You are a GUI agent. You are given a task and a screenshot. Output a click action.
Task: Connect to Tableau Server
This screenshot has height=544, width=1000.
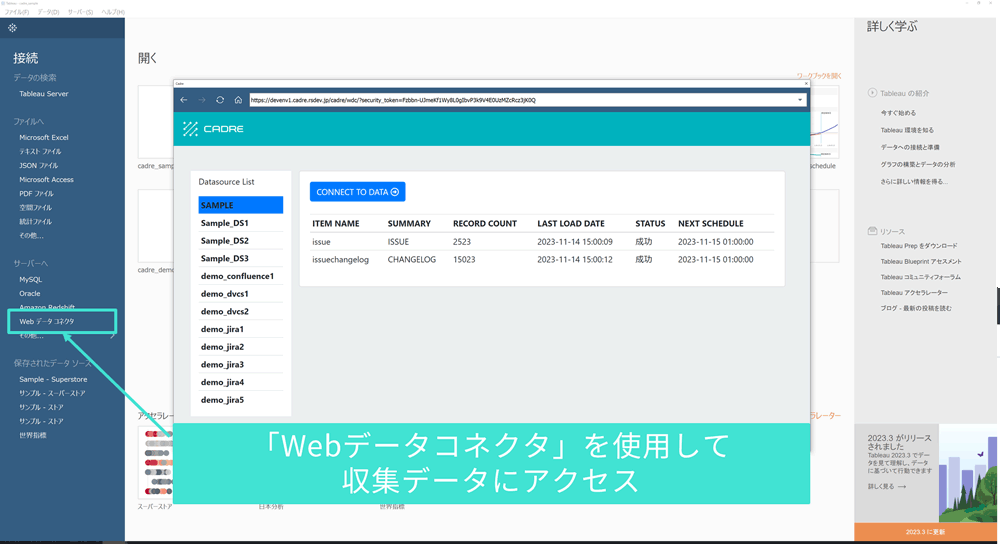click(x=43, y=94)
